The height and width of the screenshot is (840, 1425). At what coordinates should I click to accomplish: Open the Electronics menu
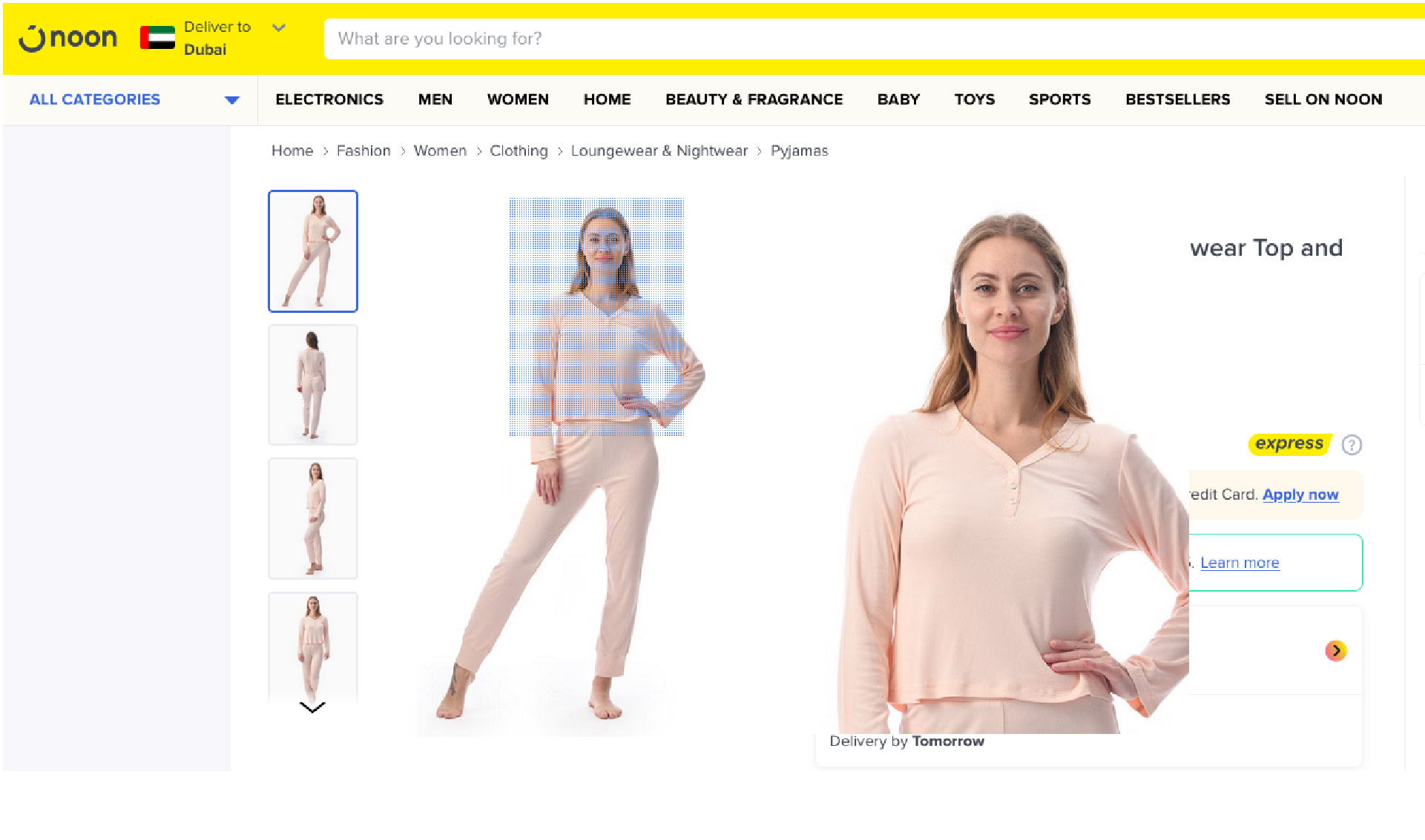(x=329, y=99)
